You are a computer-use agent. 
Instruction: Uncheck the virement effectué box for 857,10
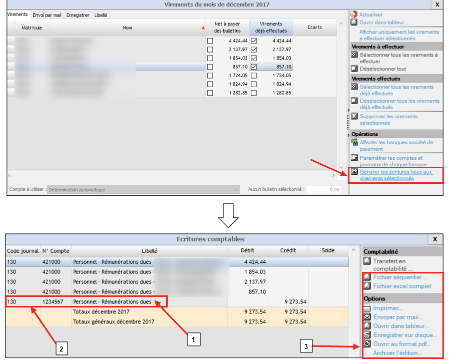[x=254, y=67]
